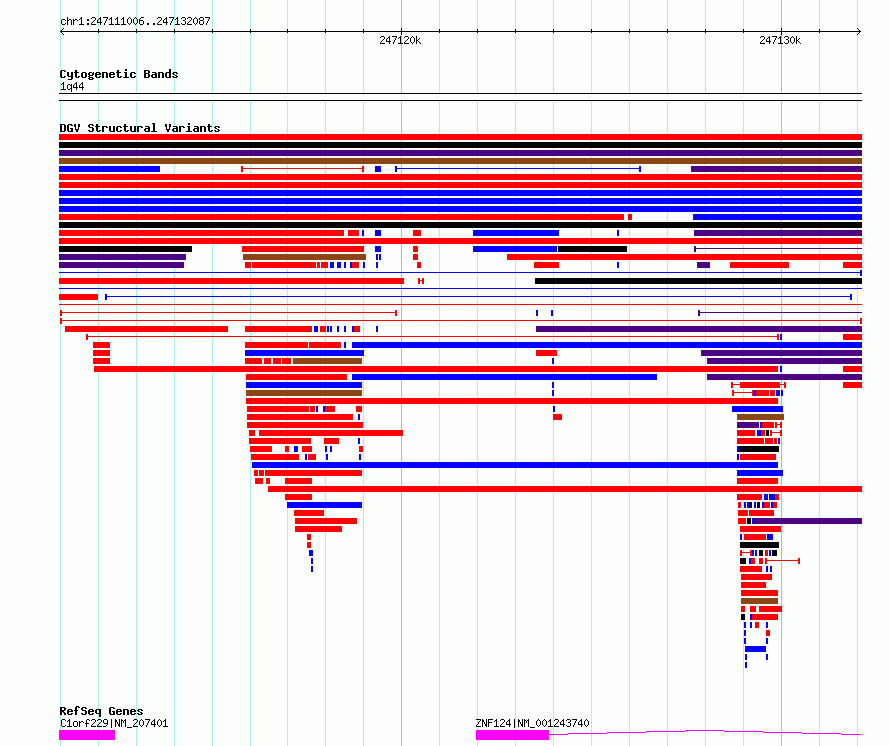Viewport: 890px width, 746px height.
Task: Click the C1orf229|NM_207401 gene label
Action: (x=114, y=723)
